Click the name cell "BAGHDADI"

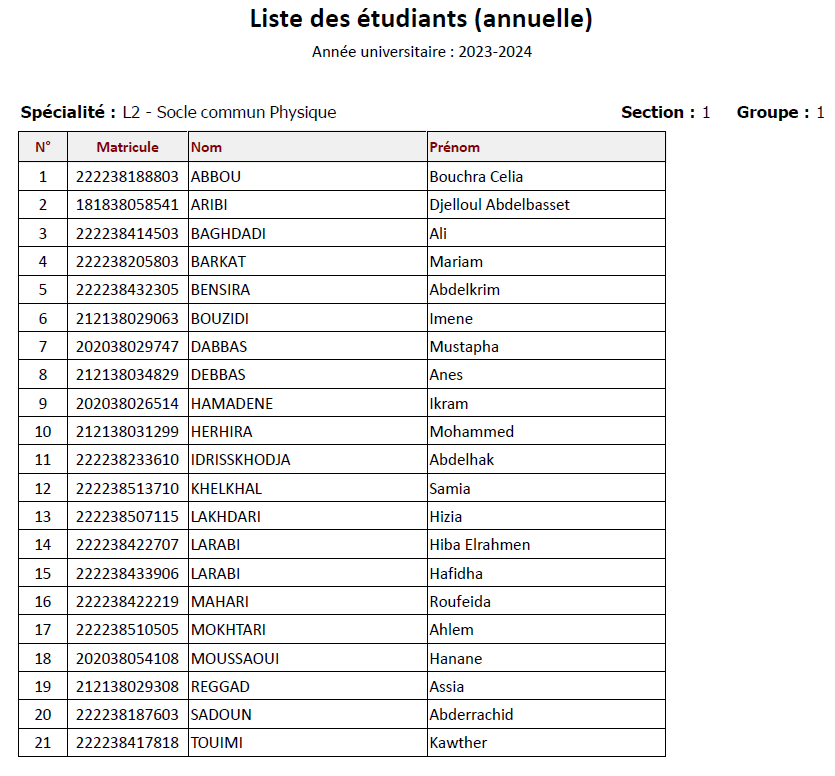[228, 234]
